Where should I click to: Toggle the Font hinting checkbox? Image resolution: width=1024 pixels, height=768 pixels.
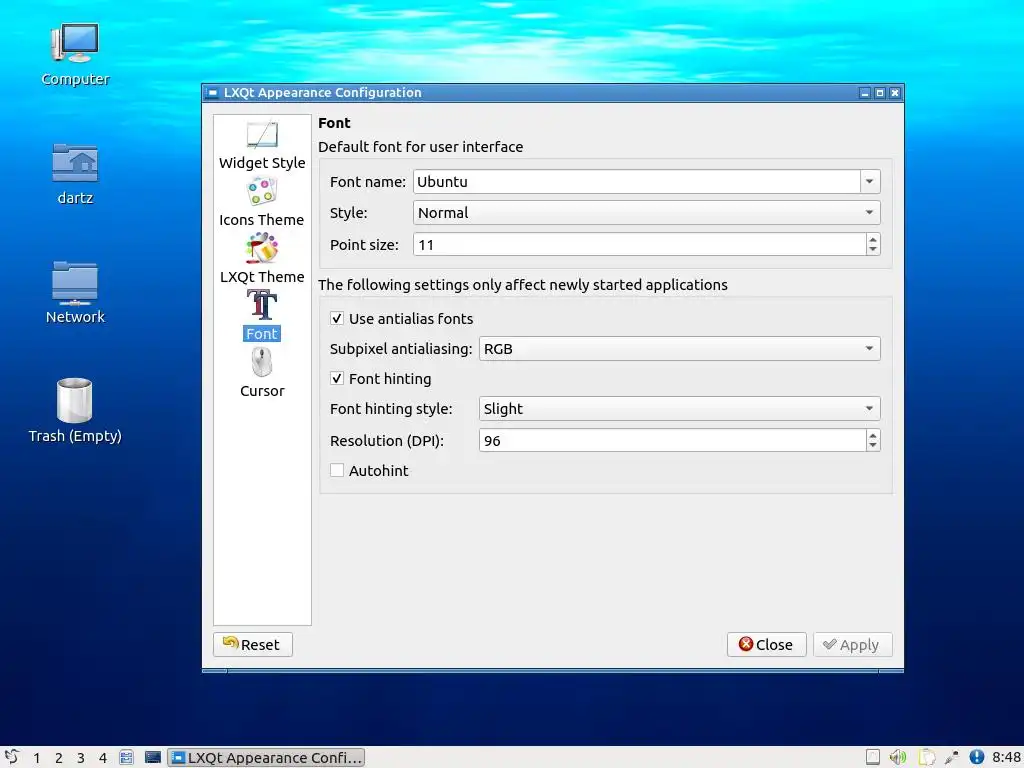(337, 379)
